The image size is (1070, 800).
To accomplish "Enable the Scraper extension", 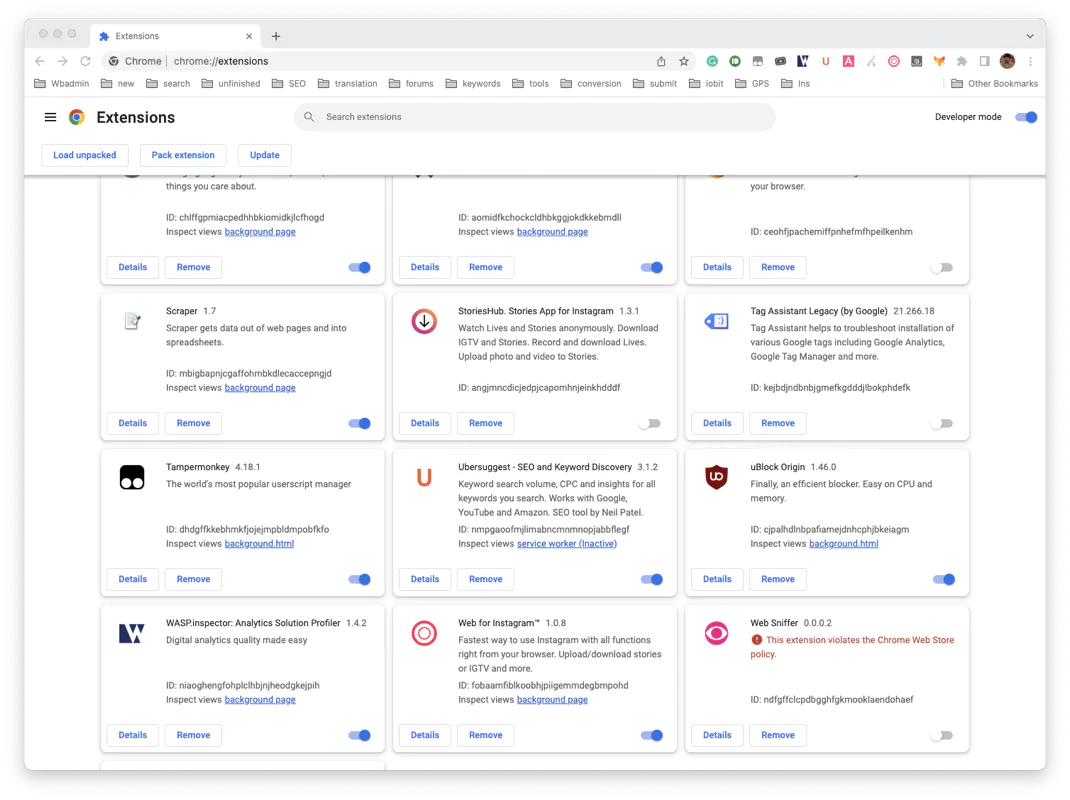I will 359,423.
